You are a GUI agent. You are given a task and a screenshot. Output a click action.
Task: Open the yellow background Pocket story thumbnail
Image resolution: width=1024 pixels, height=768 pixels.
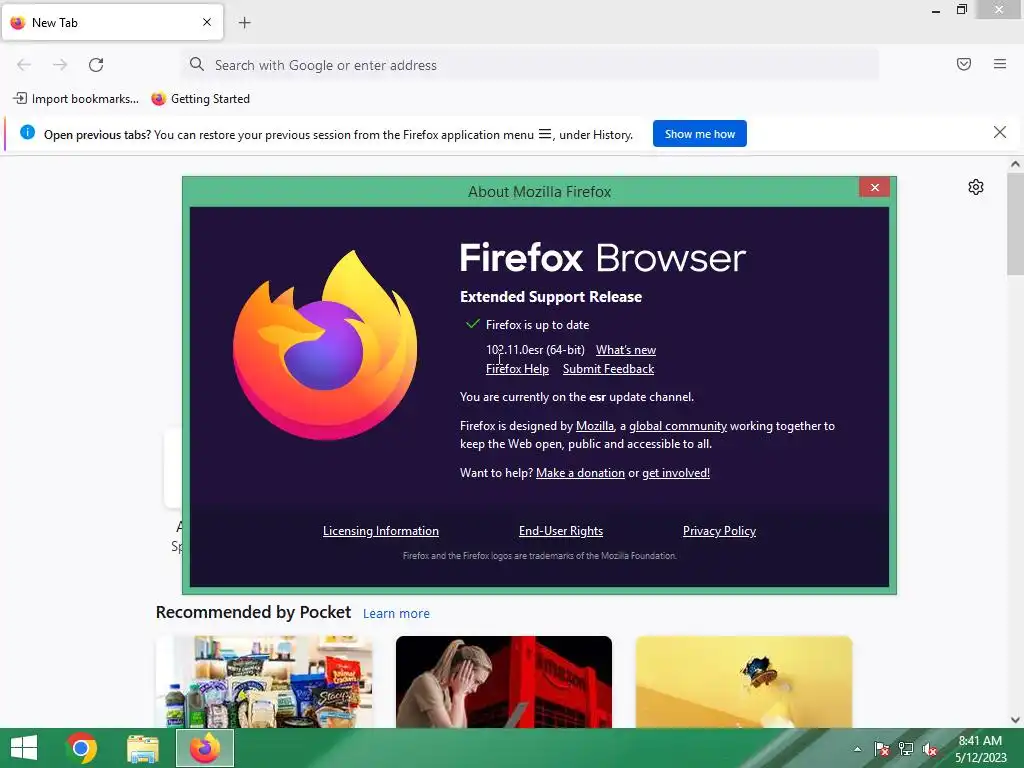tap(744, 682)
